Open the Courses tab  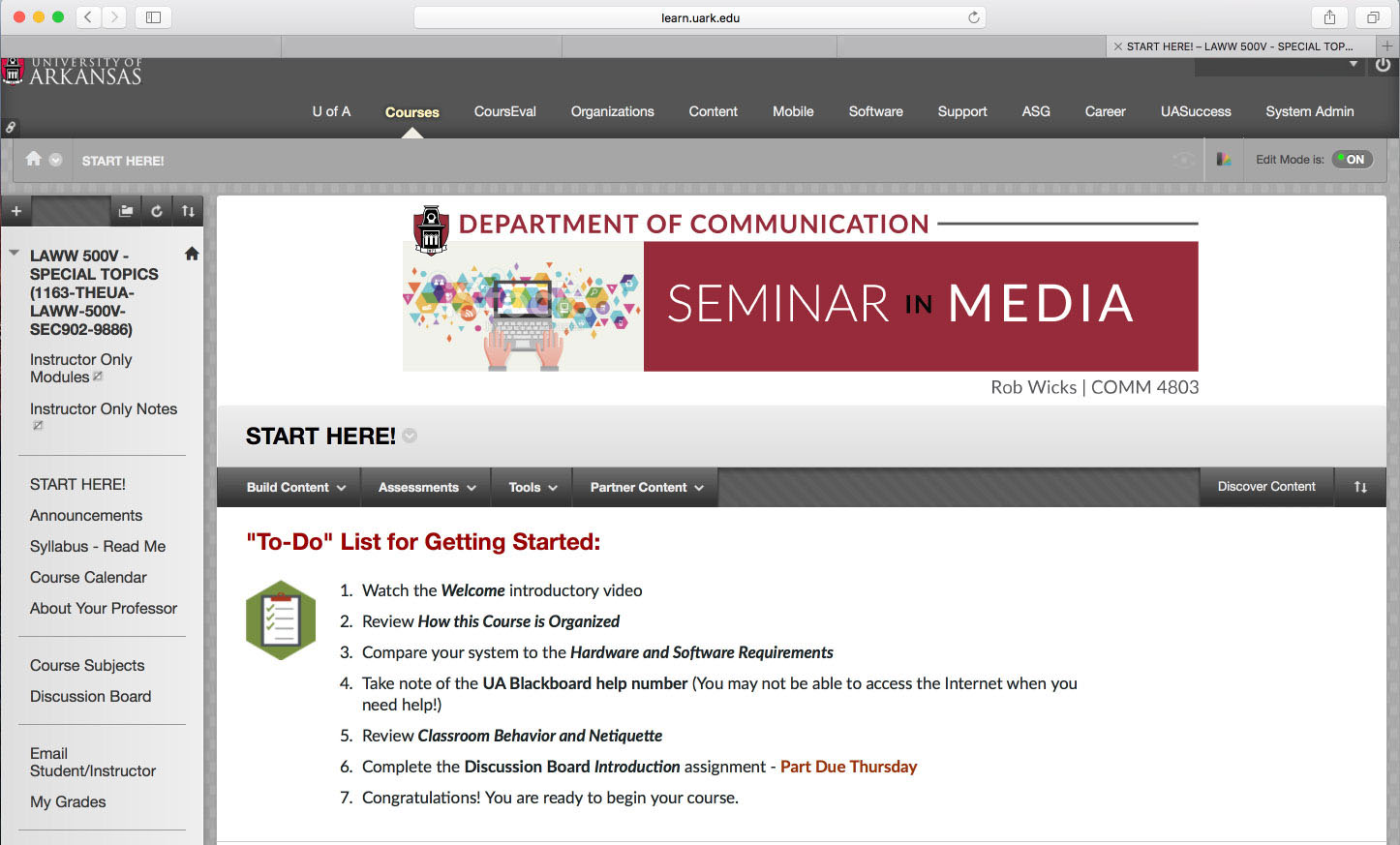412,112
